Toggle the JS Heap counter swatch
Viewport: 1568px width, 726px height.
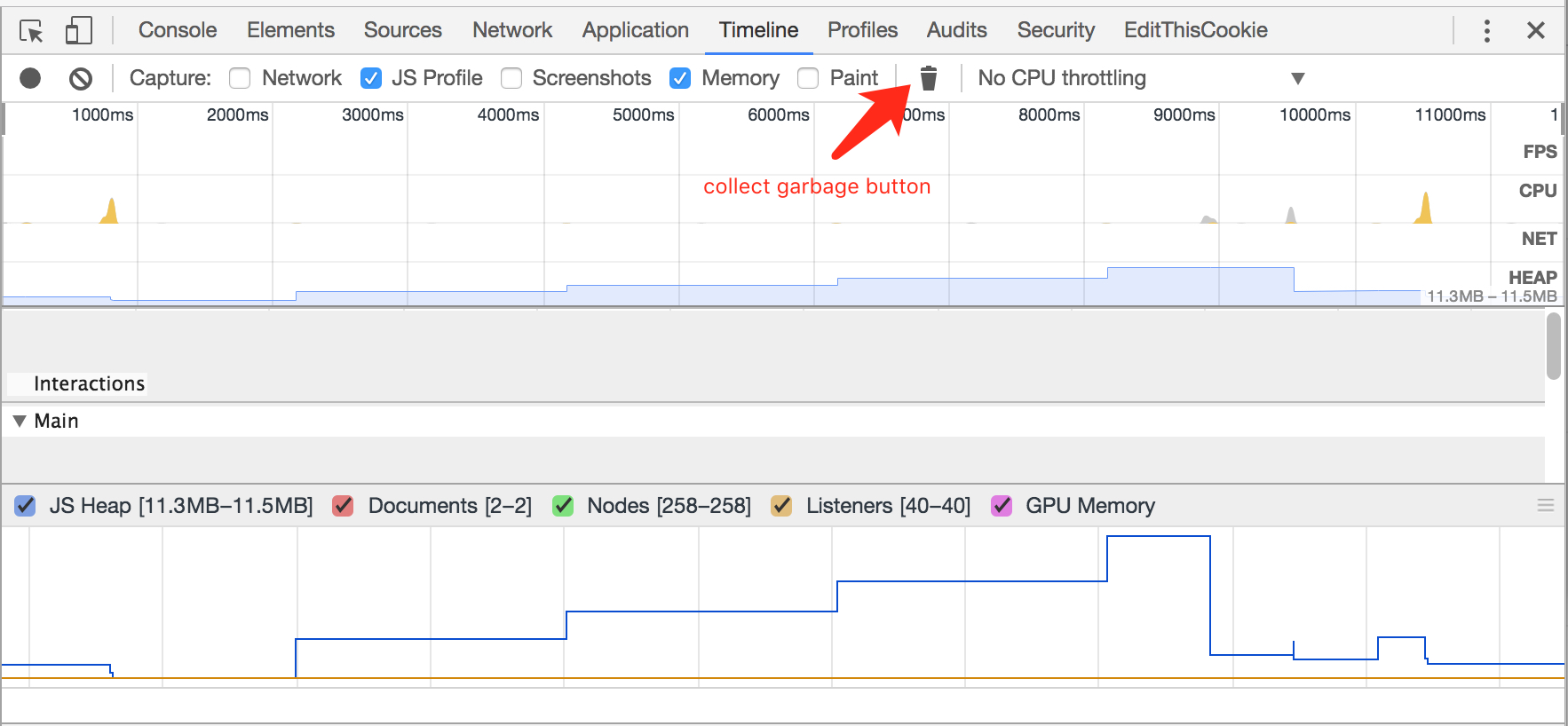[x=25, y=506]
